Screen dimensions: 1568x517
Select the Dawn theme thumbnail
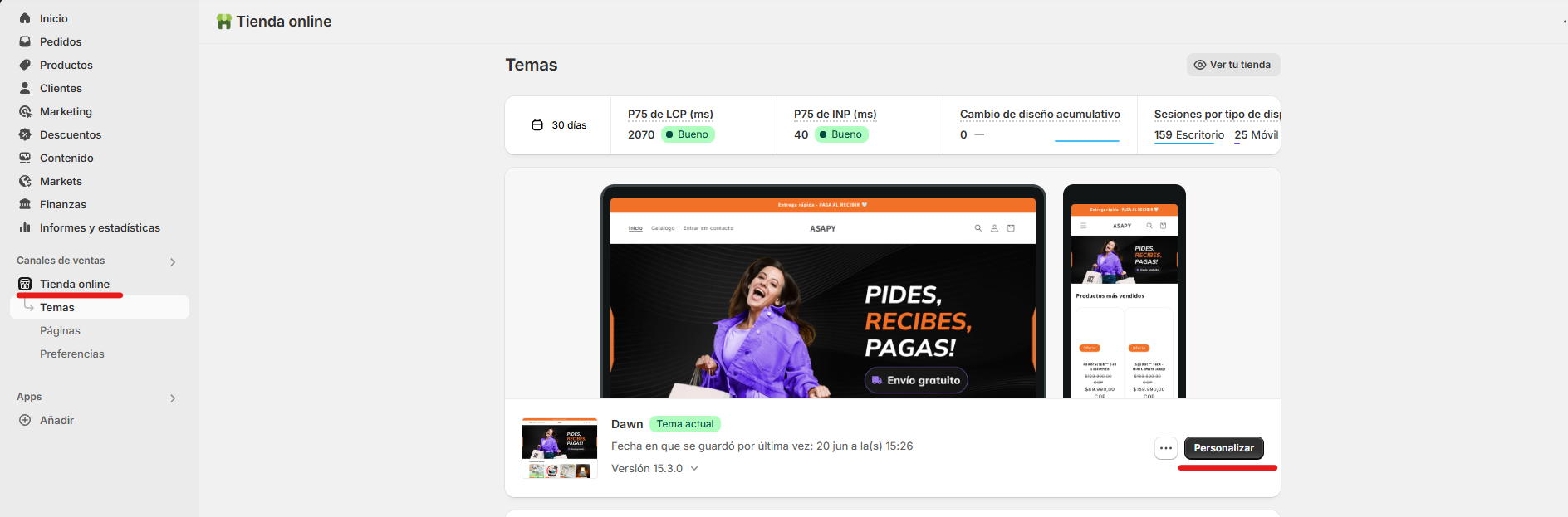(560, 448)
